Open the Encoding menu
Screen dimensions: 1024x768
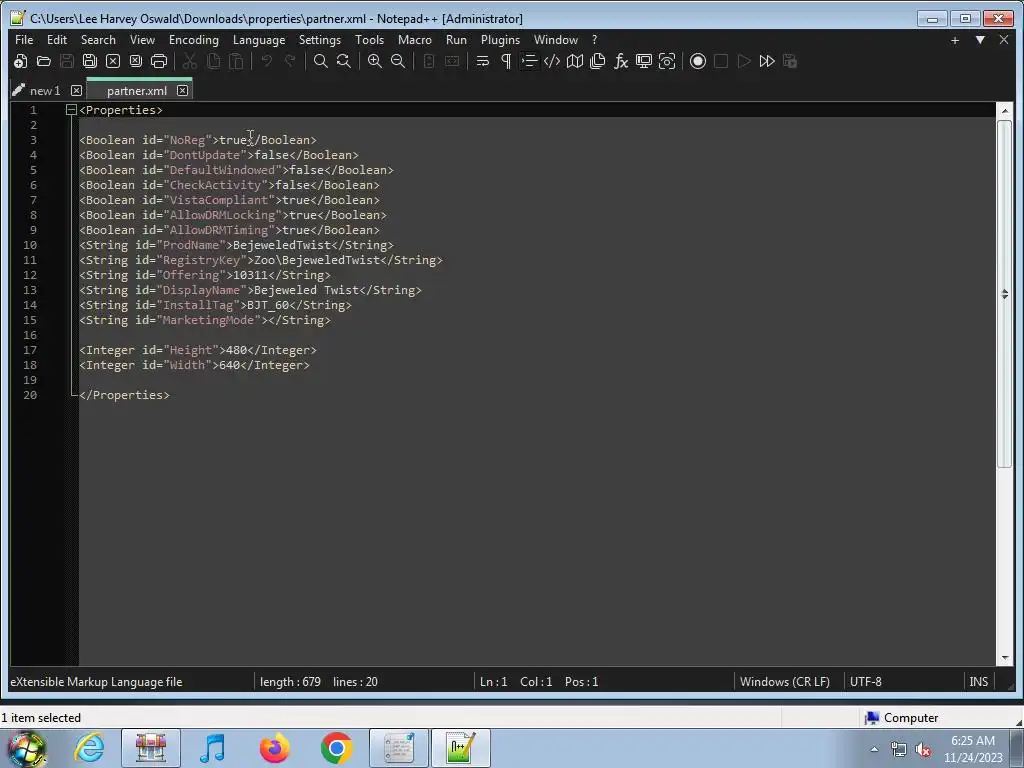coord(194,40)
